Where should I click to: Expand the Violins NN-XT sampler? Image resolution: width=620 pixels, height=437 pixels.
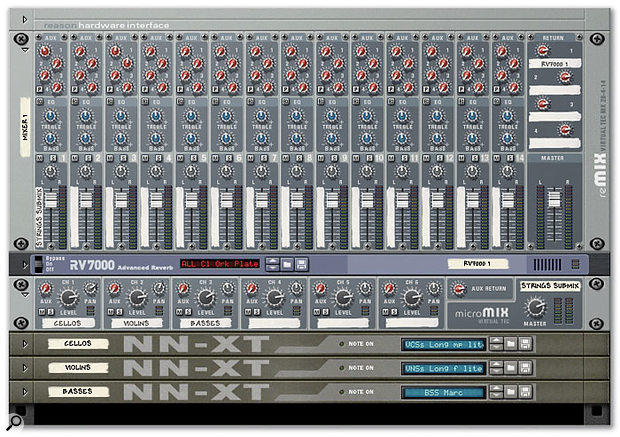(25, 368)
